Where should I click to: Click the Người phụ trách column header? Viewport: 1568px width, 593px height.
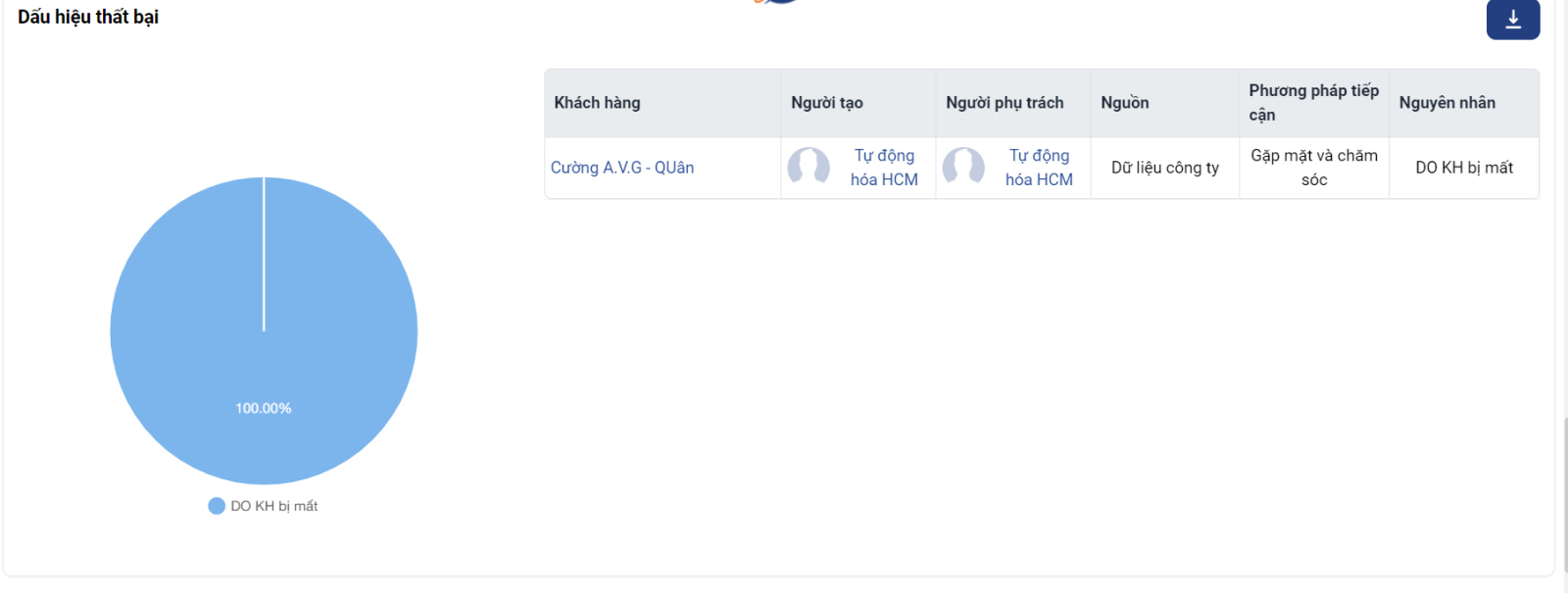tap(1004, 103)
